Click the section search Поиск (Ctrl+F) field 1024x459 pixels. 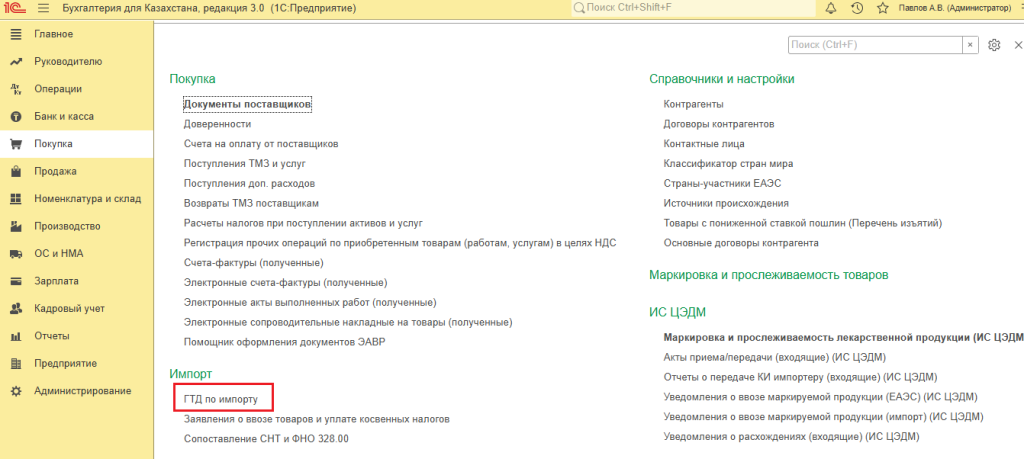[x=875, y=45]
